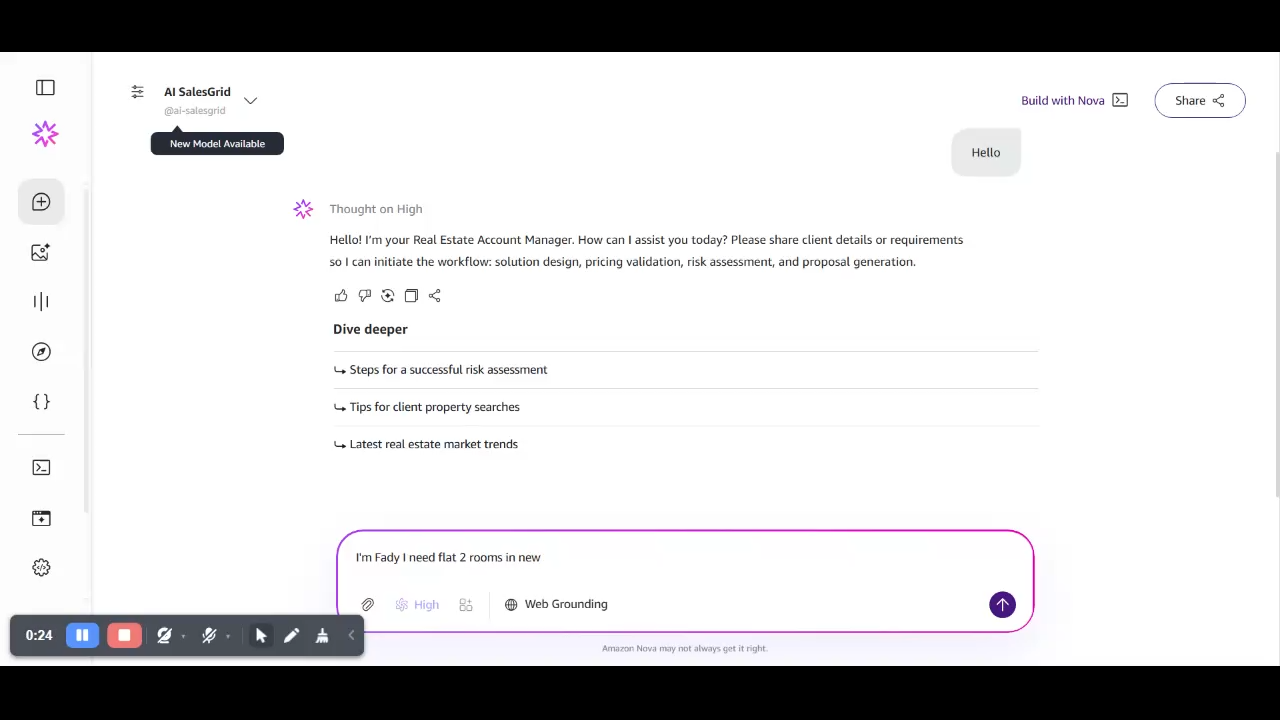Select 'Tips for client property searches'

click(x=685, y=407)
